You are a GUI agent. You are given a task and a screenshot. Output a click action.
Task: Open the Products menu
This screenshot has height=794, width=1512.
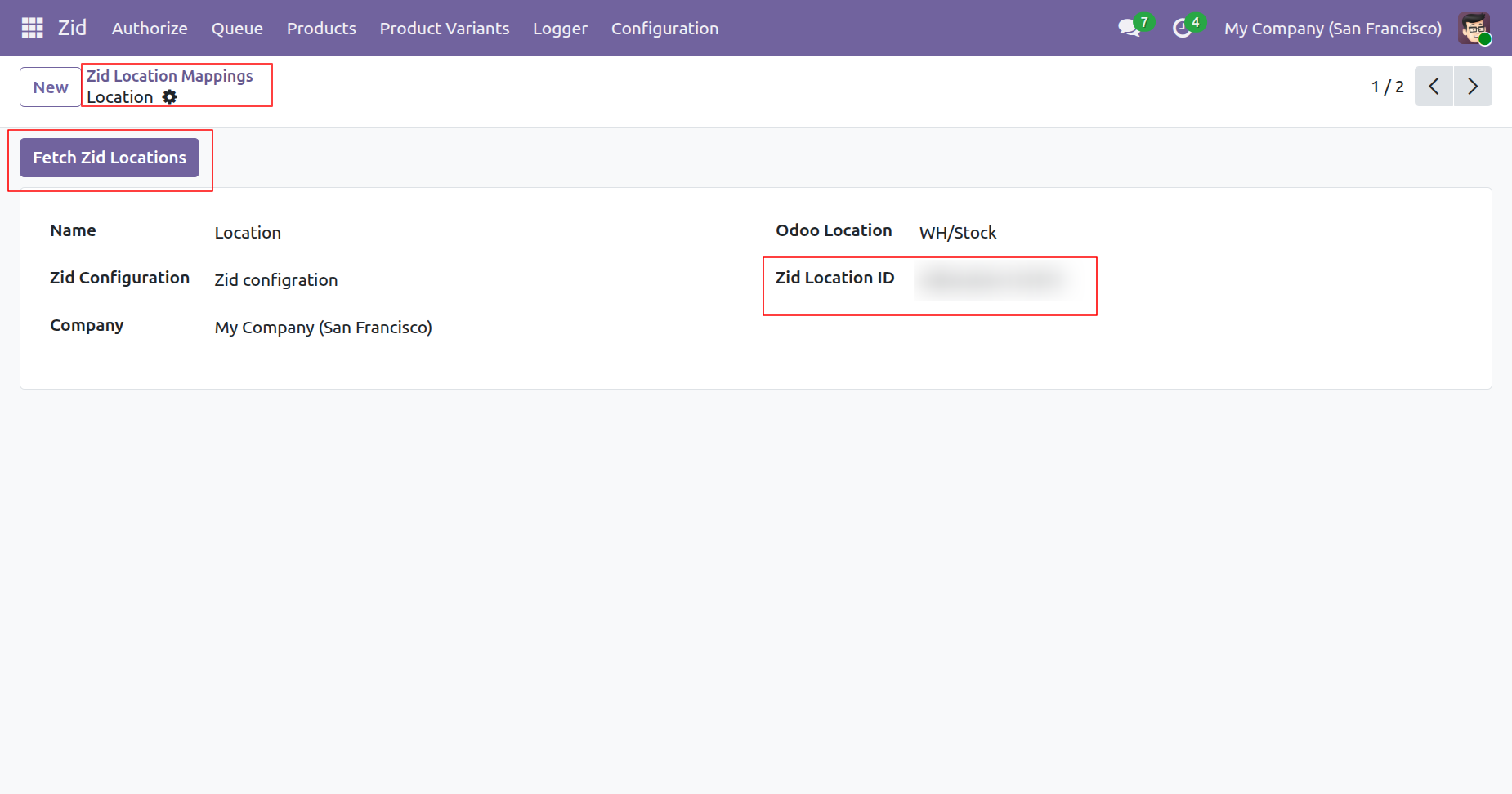[321, 29]
